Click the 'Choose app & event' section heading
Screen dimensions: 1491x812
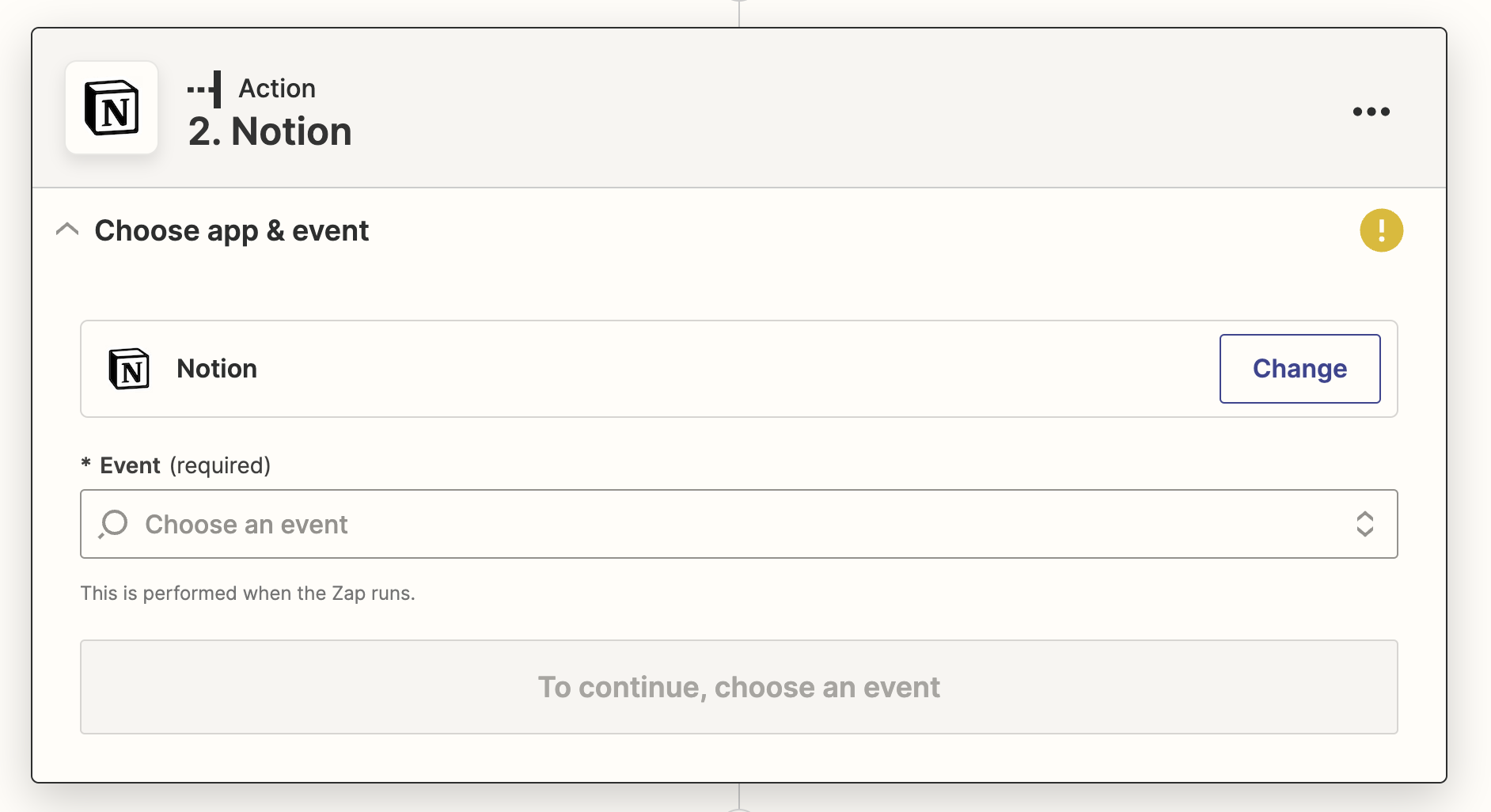click(x=231, y=230)
